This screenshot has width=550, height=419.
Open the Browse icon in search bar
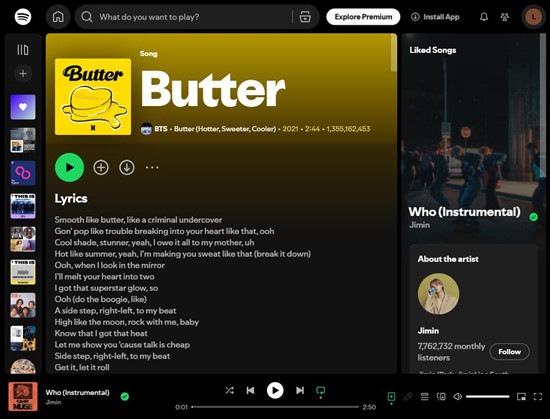pos(305,16)
